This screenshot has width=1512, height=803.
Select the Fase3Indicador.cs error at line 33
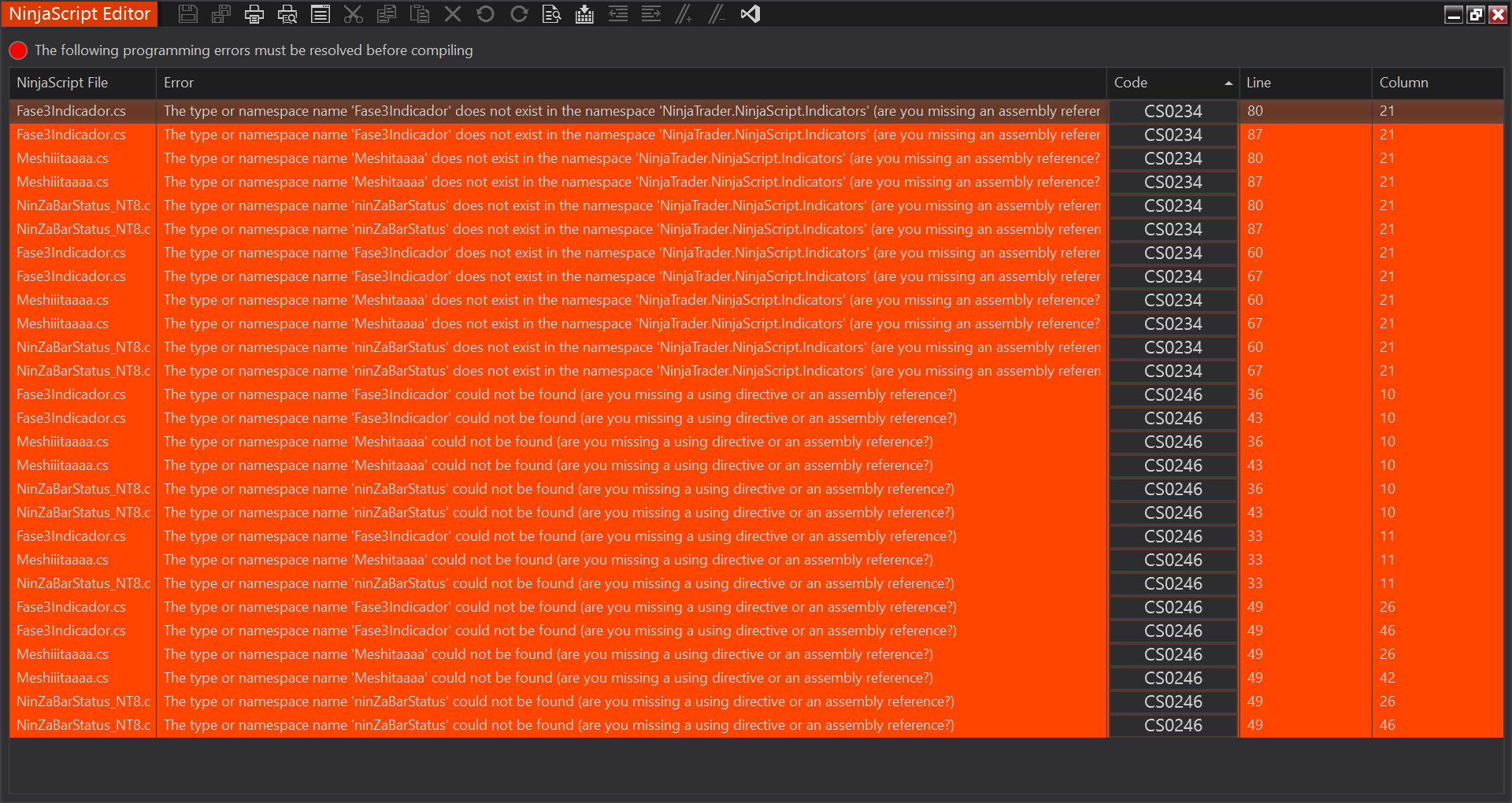pos(756,536)
